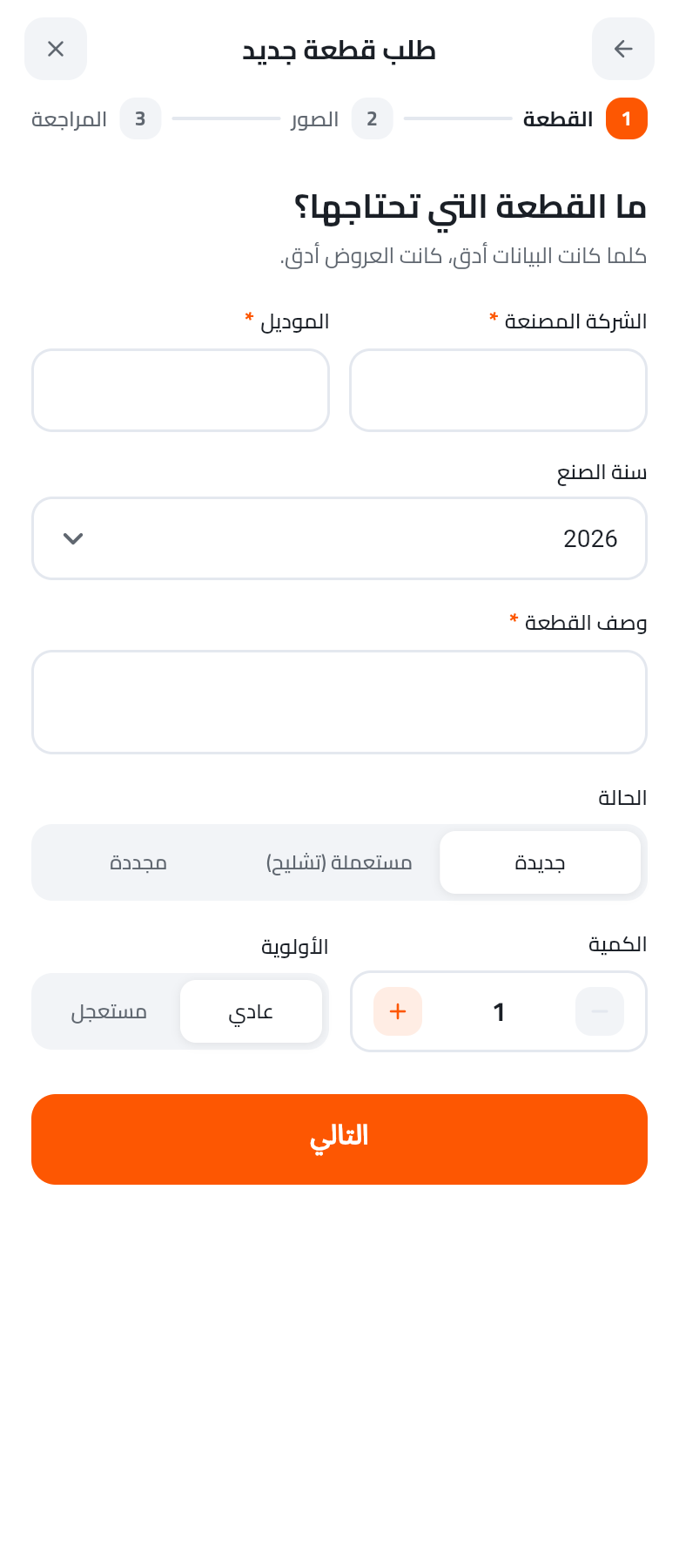Select step 1 القطعة badge

(627, 118)
